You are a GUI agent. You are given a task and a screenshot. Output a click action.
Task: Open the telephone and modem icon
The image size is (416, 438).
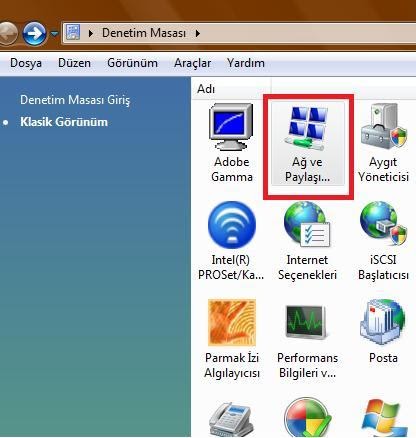click(x=231, y=419)
